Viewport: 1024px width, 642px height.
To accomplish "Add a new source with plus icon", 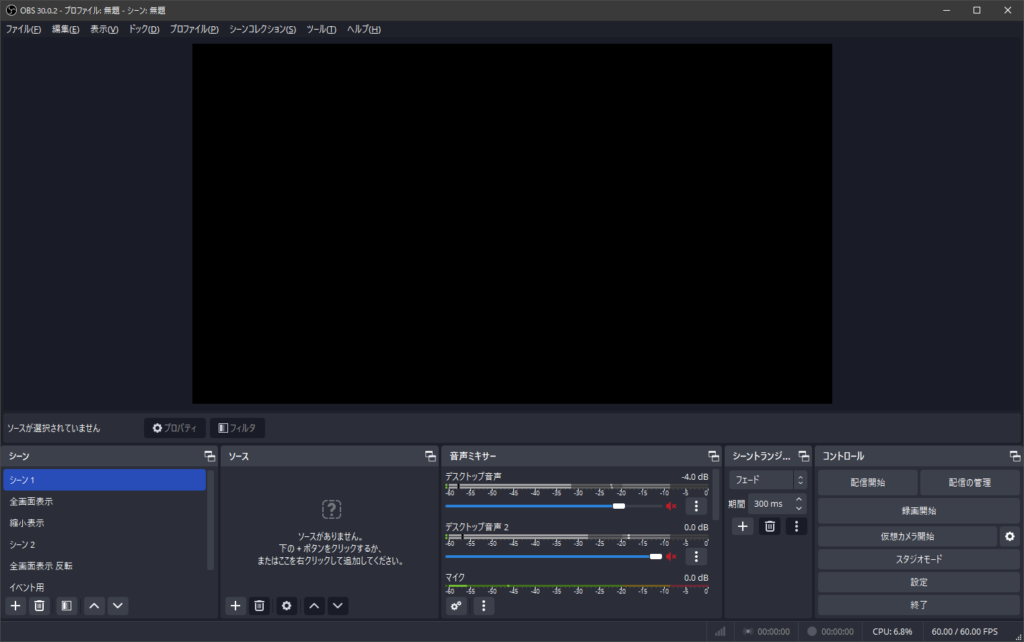I will pyautogui.click(x=235, y=605).
